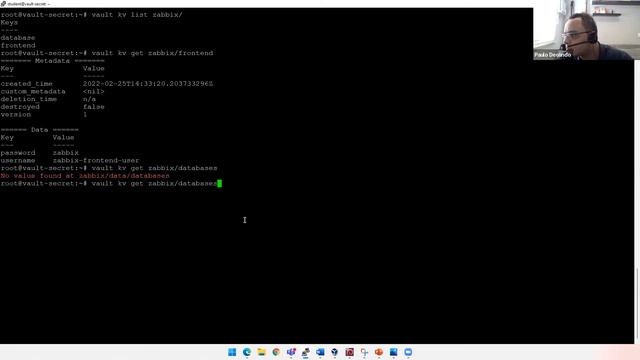Image resolution: width=640 pixels, height=360 pixels.
Task: Click the presenter webcam thumbnail
Action: point(586,30)
